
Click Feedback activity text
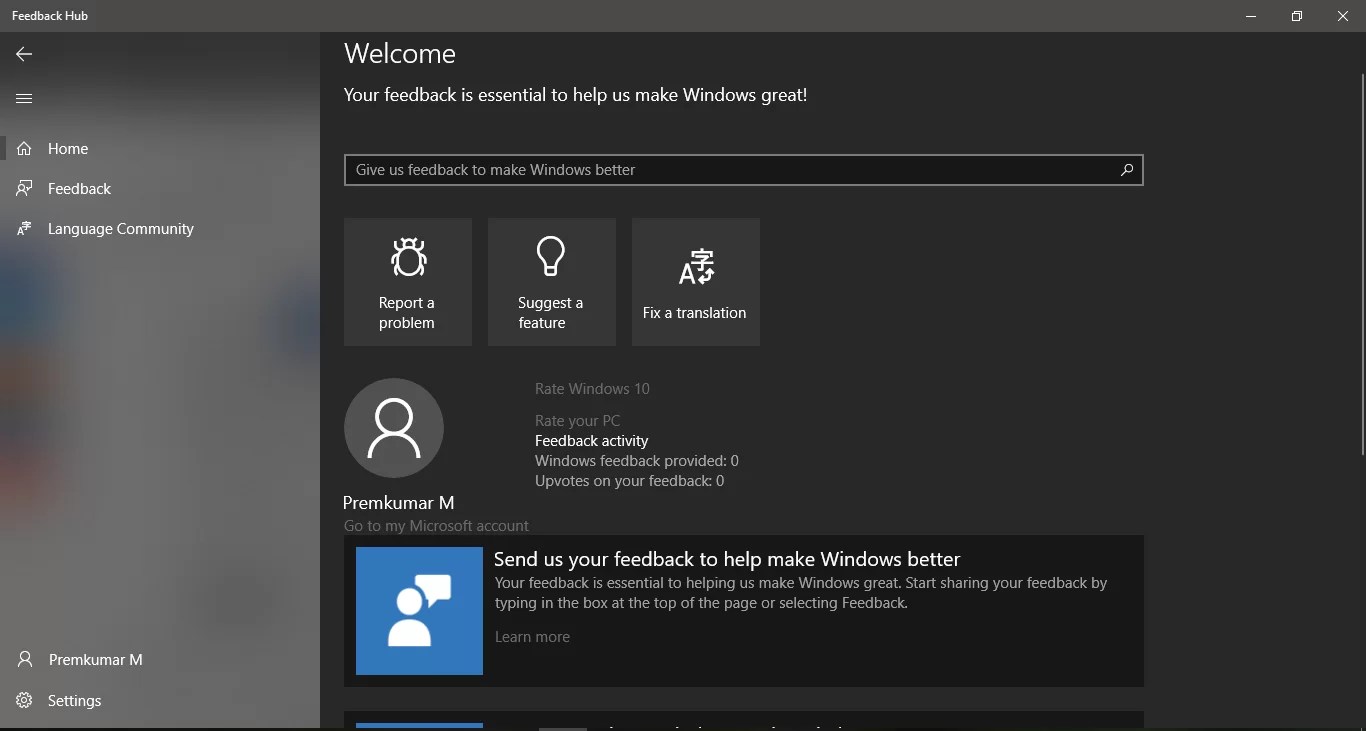pos(591,440)
